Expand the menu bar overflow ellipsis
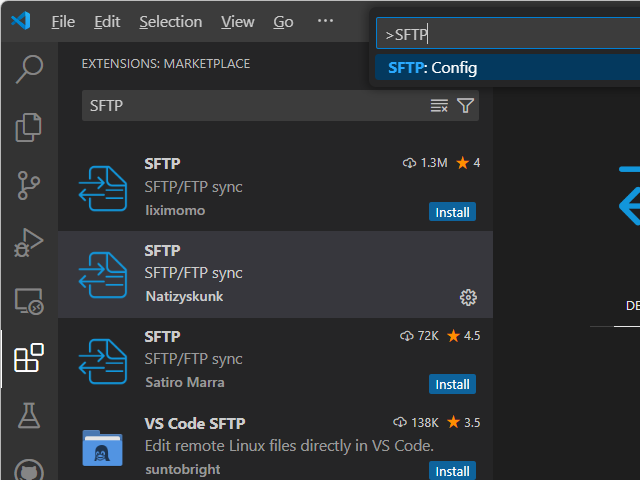Screen dimensions: 640x480 [325, 21]
